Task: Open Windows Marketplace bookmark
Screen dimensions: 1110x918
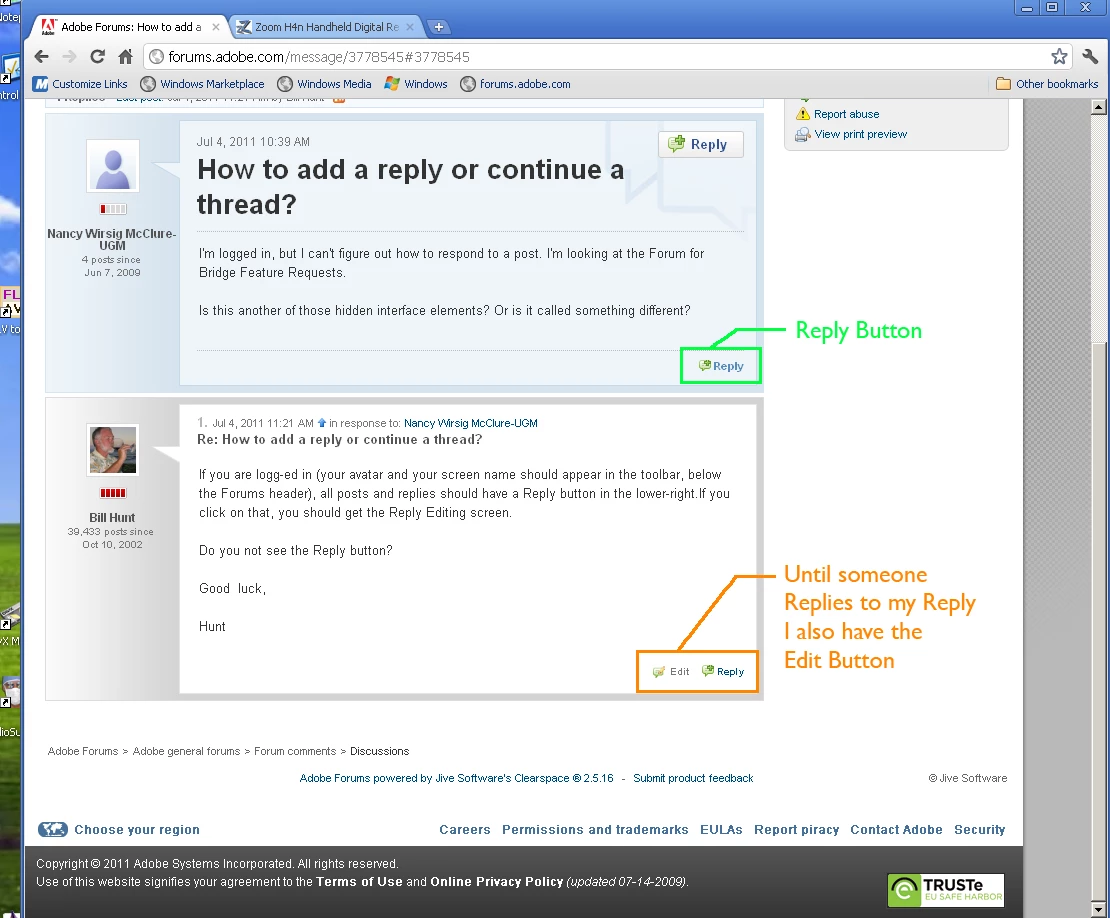Action: click(202, 84)
